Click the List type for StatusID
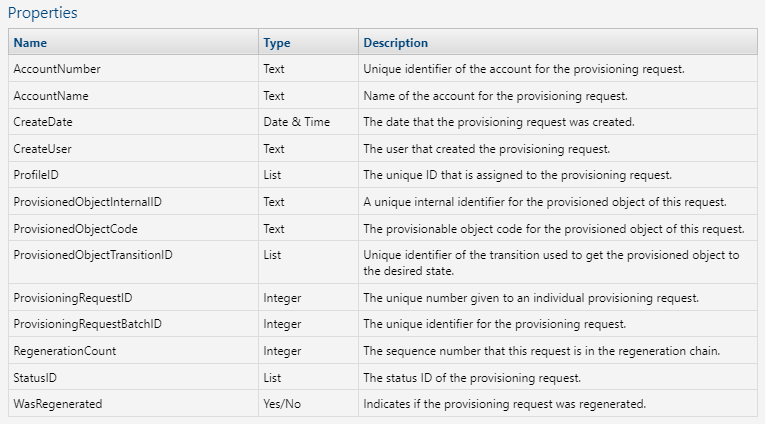The height and width of the screenshot is (424, 765). (x=272, y=378)
